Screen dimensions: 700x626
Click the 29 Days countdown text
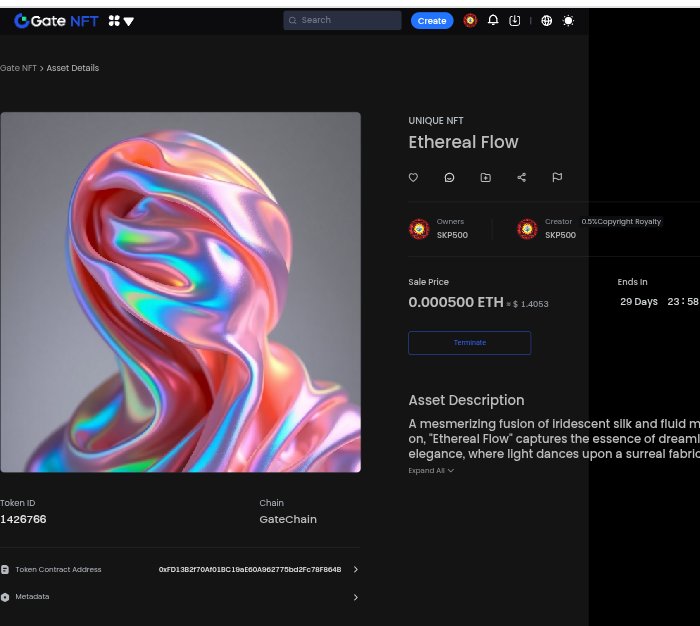click(x=639, y=302)
